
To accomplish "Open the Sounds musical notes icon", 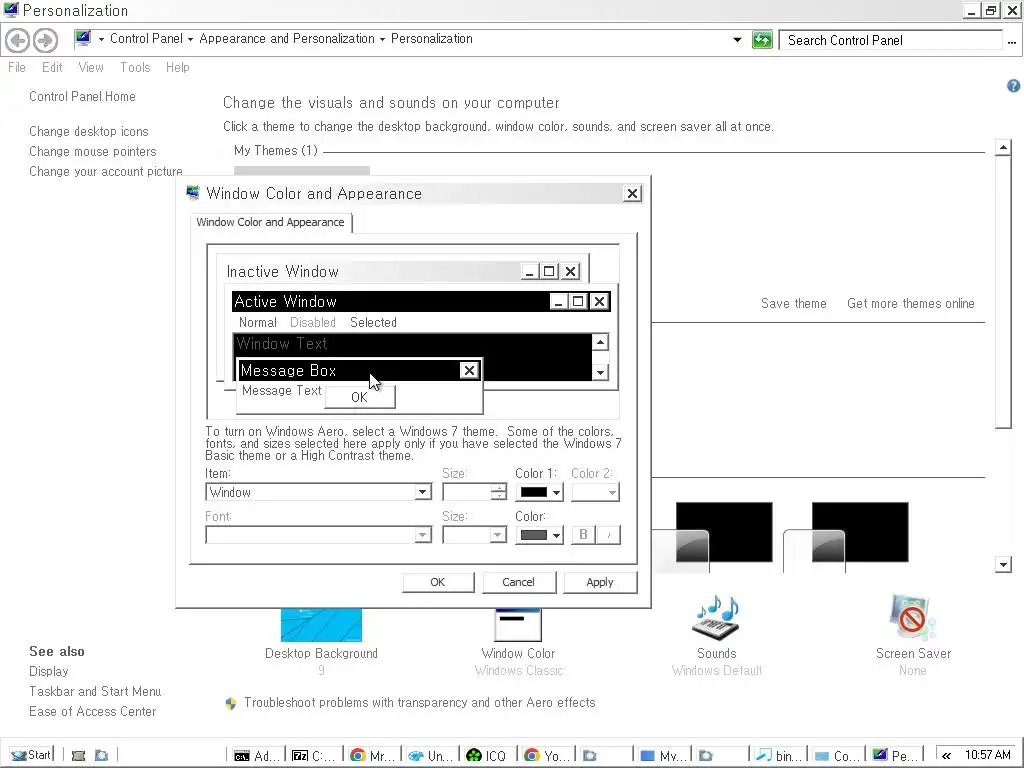I will click(716, 617).
